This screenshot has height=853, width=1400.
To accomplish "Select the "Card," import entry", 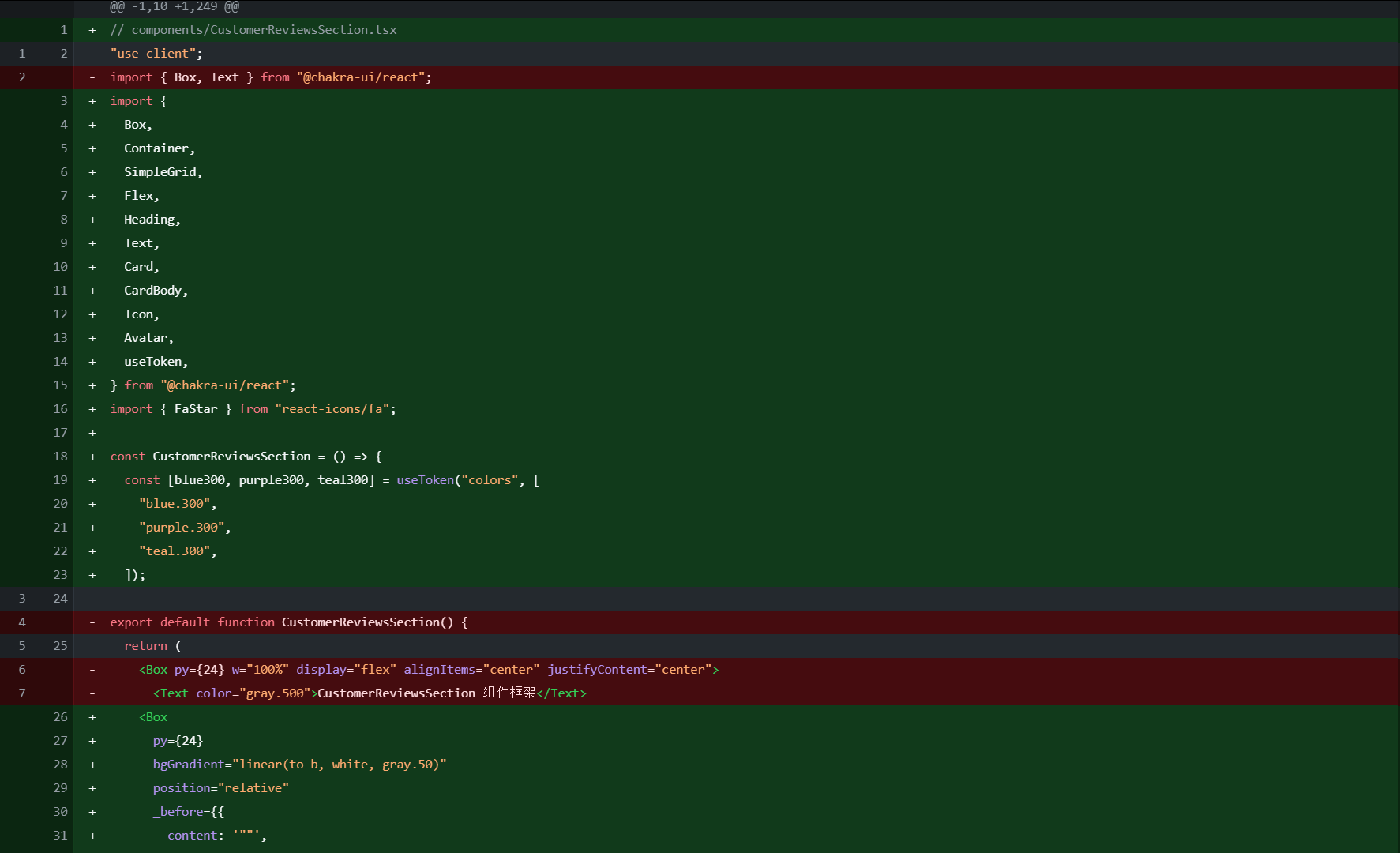I will point(142,267).
